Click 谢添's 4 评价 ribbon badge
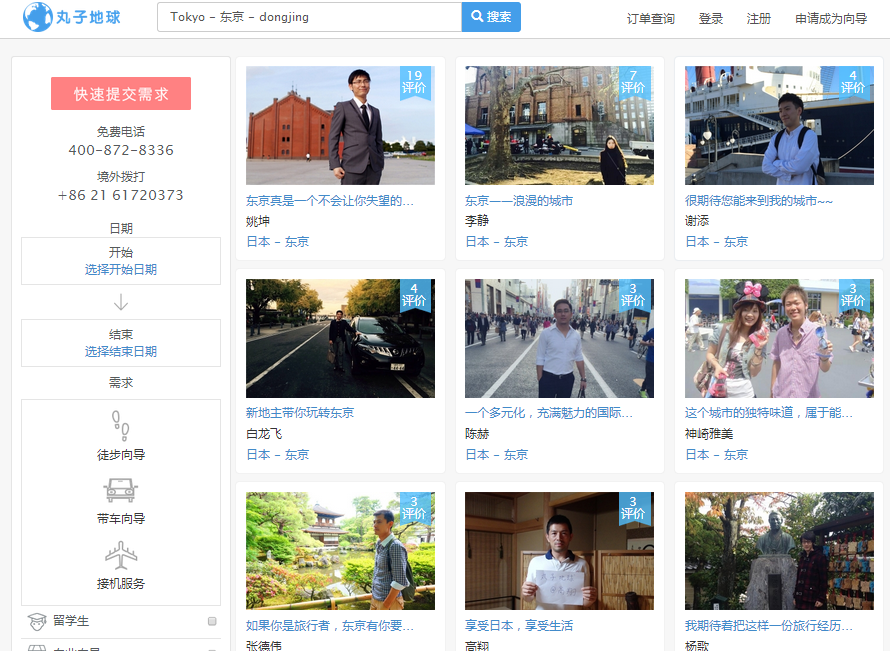 [x=853, y=82]
